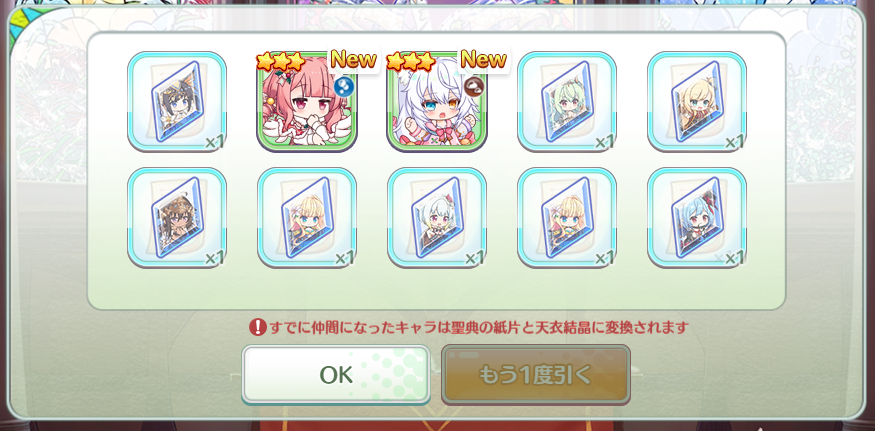Click the red conversion notice text
This screenshot has width=875, height=431.
click(x=479, y=327)
